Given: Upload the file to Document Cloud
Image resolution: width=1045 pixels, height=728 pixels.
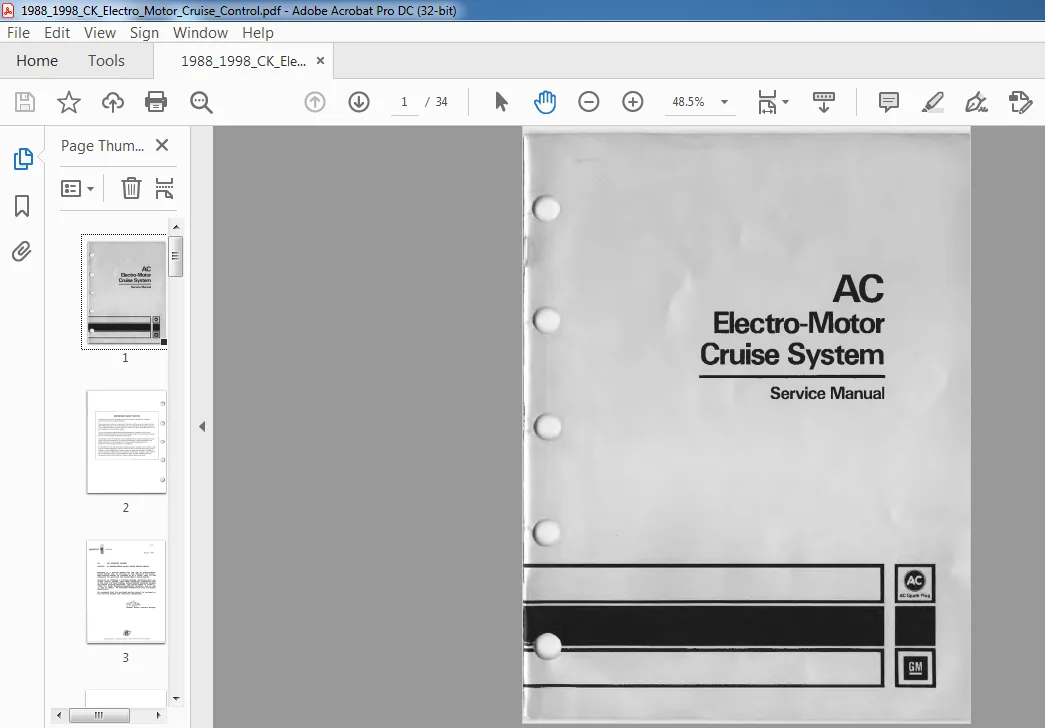Looking at the screenshot, I should (x=113, y=102).
